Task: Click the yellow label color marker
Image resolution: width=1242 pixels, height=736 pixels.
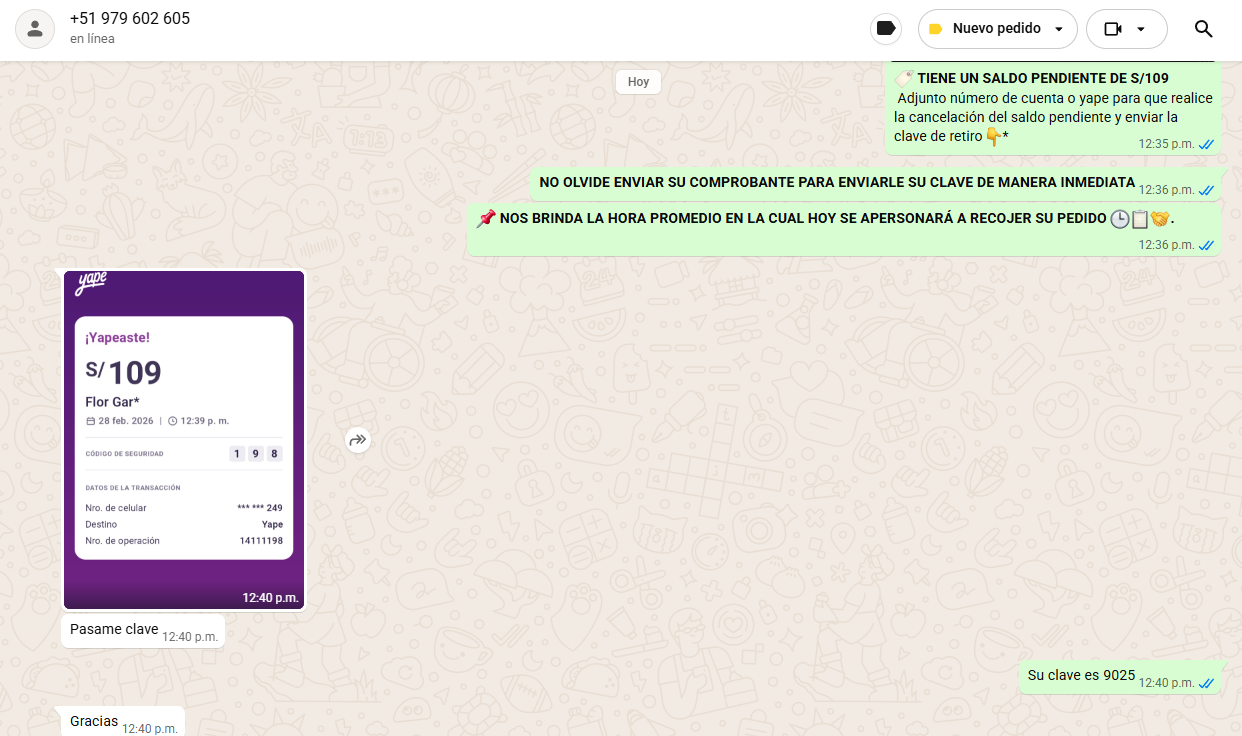Action: [x=935, y=29]
